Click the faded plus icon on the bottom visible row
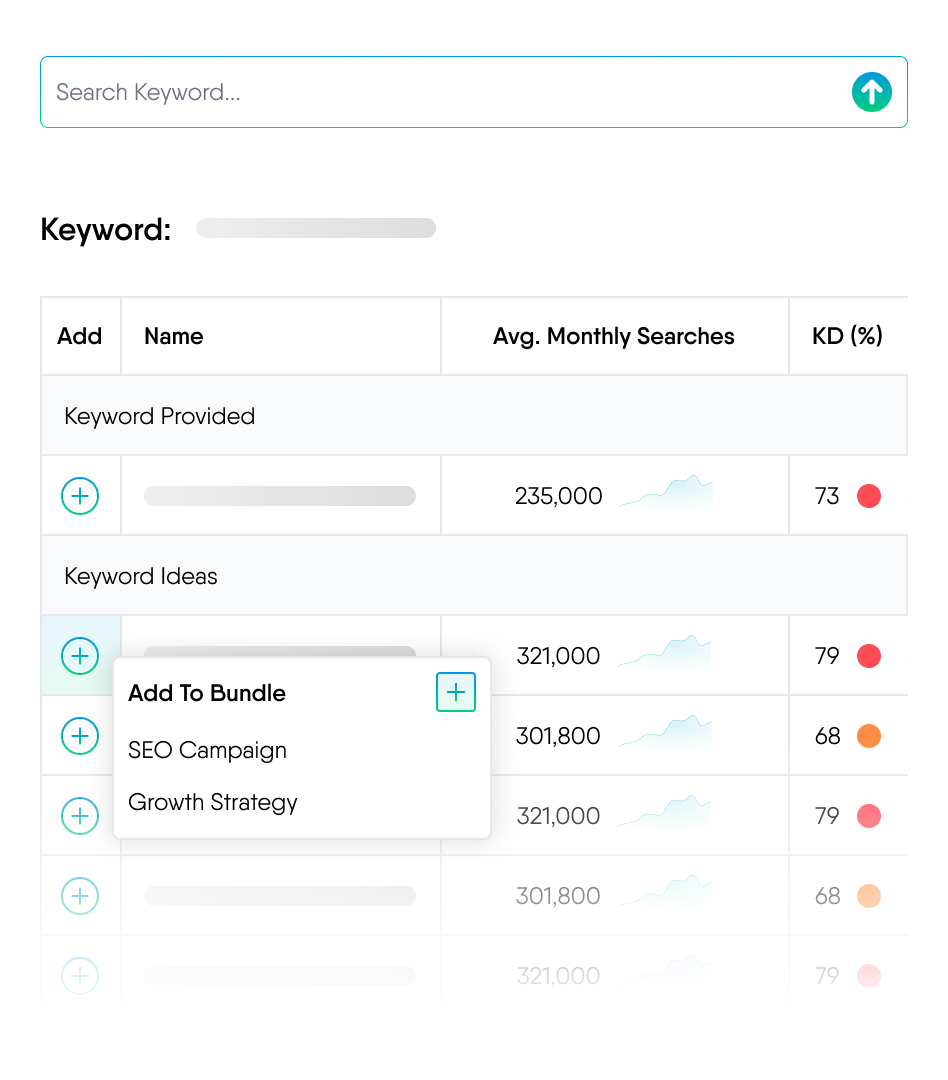948x1080 pixels. coord(80,975)
